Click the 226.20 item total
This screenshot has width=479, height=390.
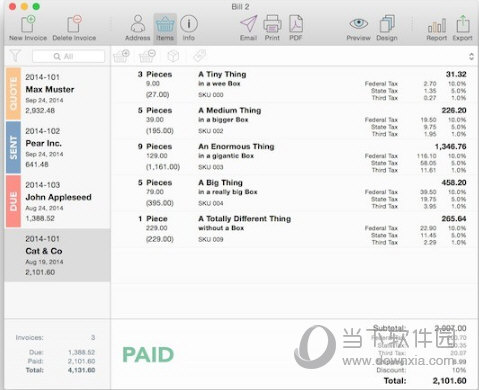(x=454, y=110)
